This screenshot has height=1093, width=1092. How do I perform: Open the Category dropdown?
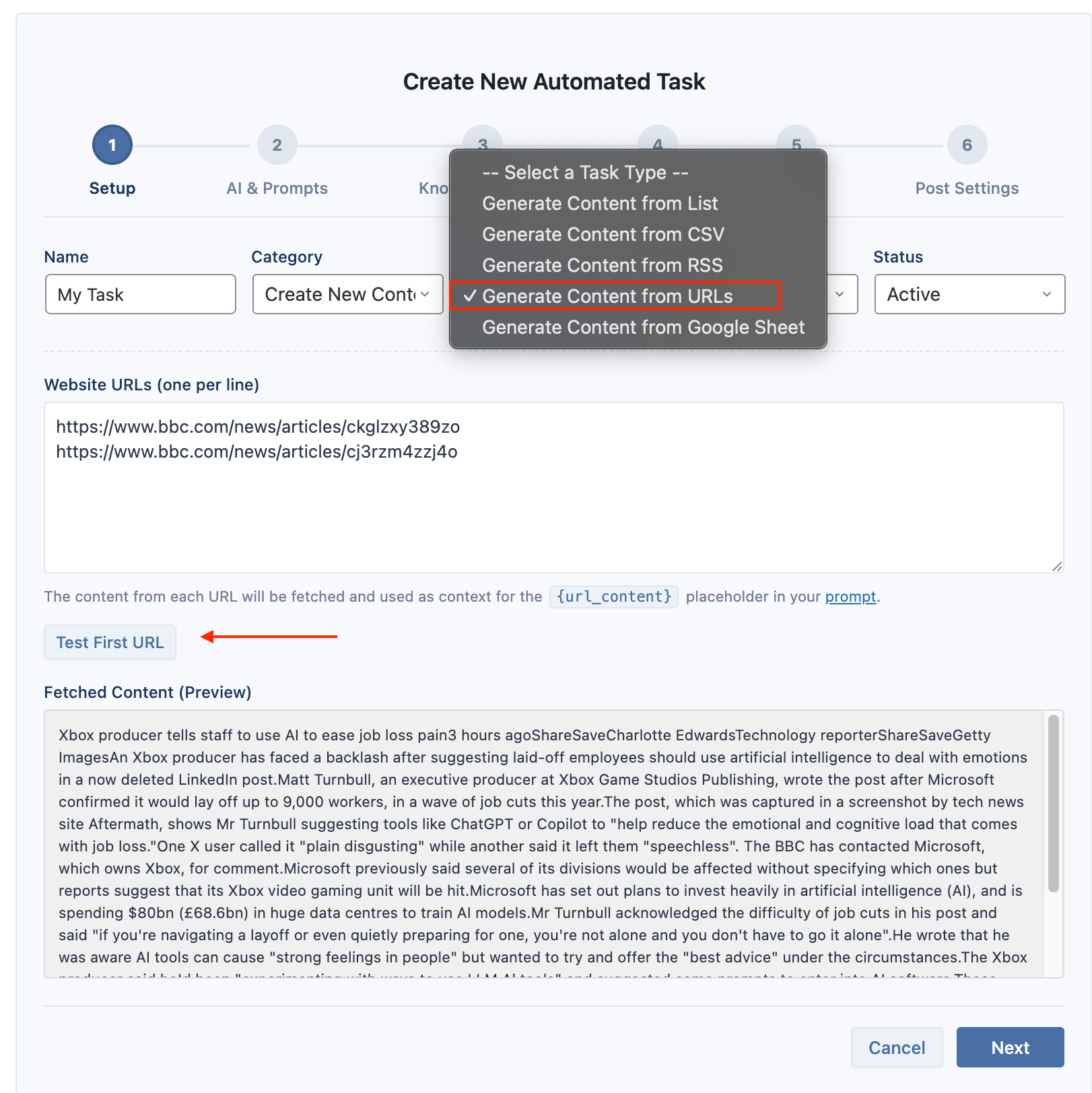click(347, 294)
